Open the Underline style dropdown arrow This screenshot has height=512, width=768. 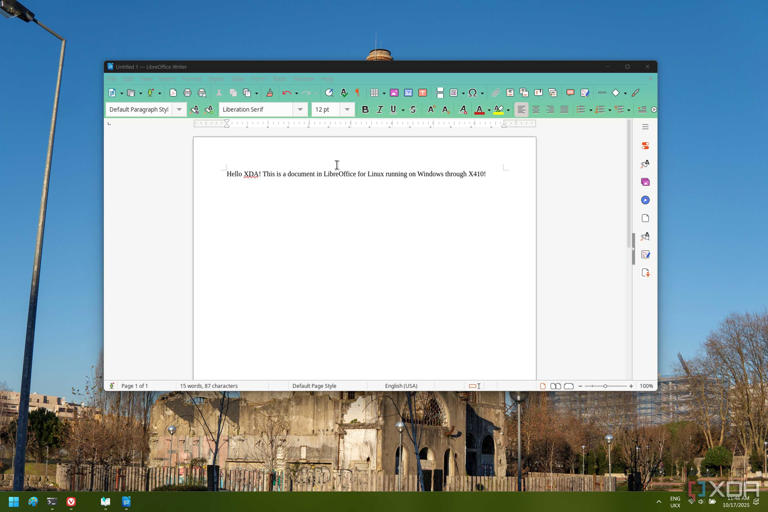(x=403, y=110)
